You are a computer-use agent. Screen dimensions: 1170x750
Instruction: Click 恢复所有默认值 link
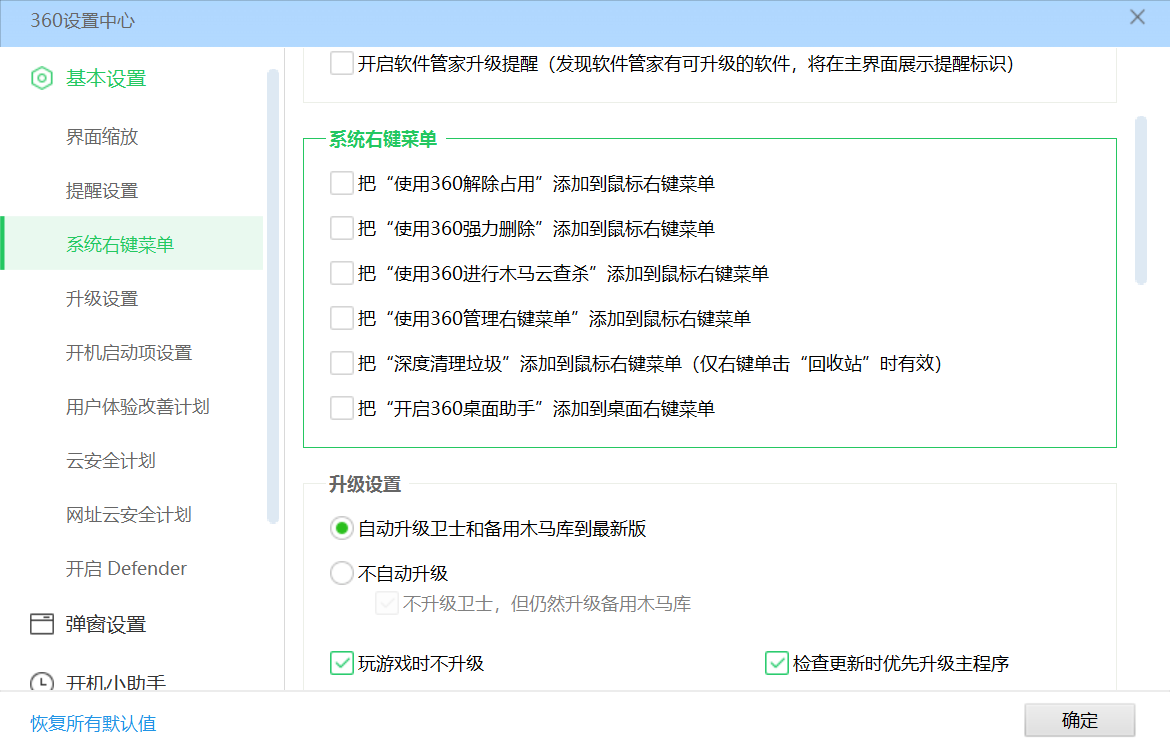point(93,723)
